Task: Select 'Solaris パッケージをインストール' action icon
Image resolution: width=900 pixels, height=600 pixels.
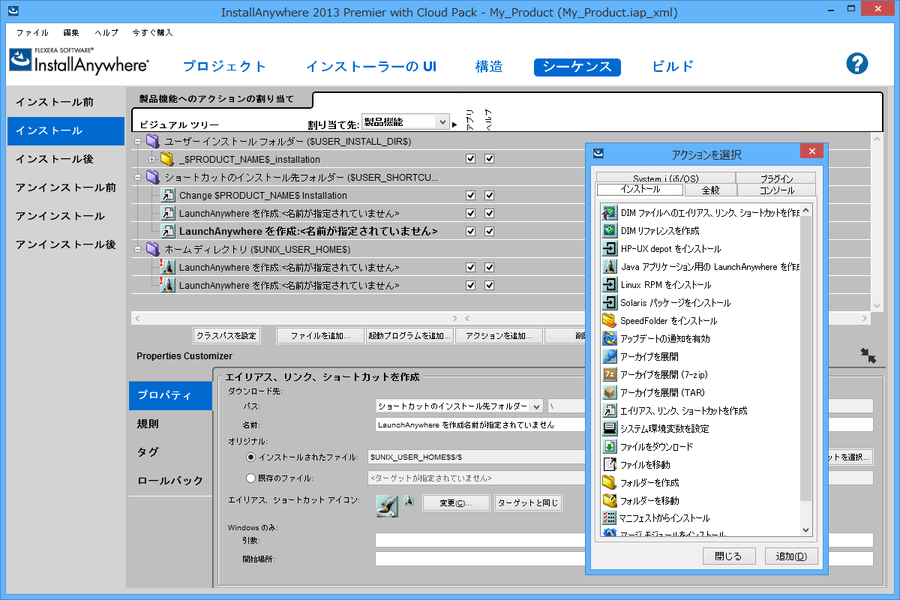Action: [609, 303]
